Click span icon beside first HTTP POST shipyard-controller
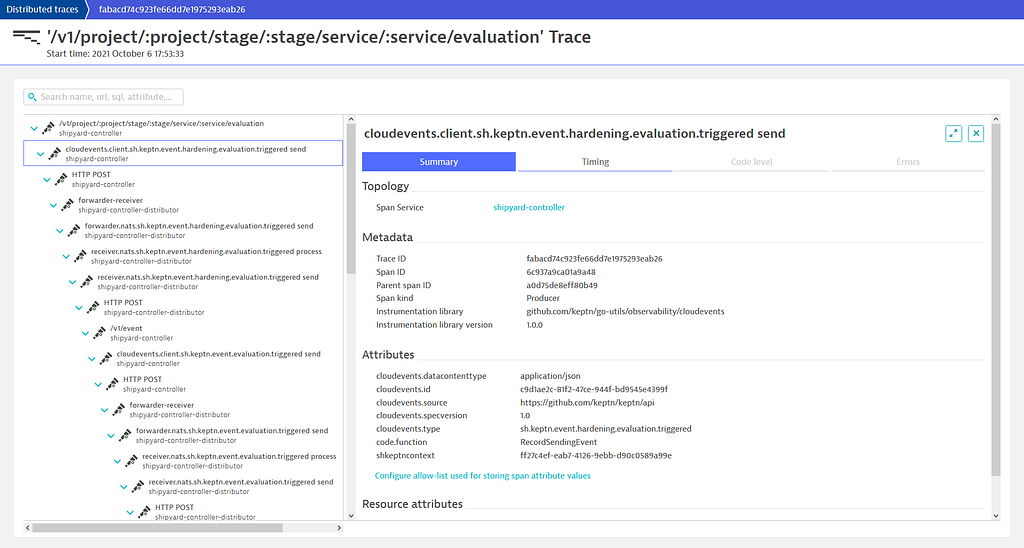Screen dimensions: 1024x548 point(61,179)
